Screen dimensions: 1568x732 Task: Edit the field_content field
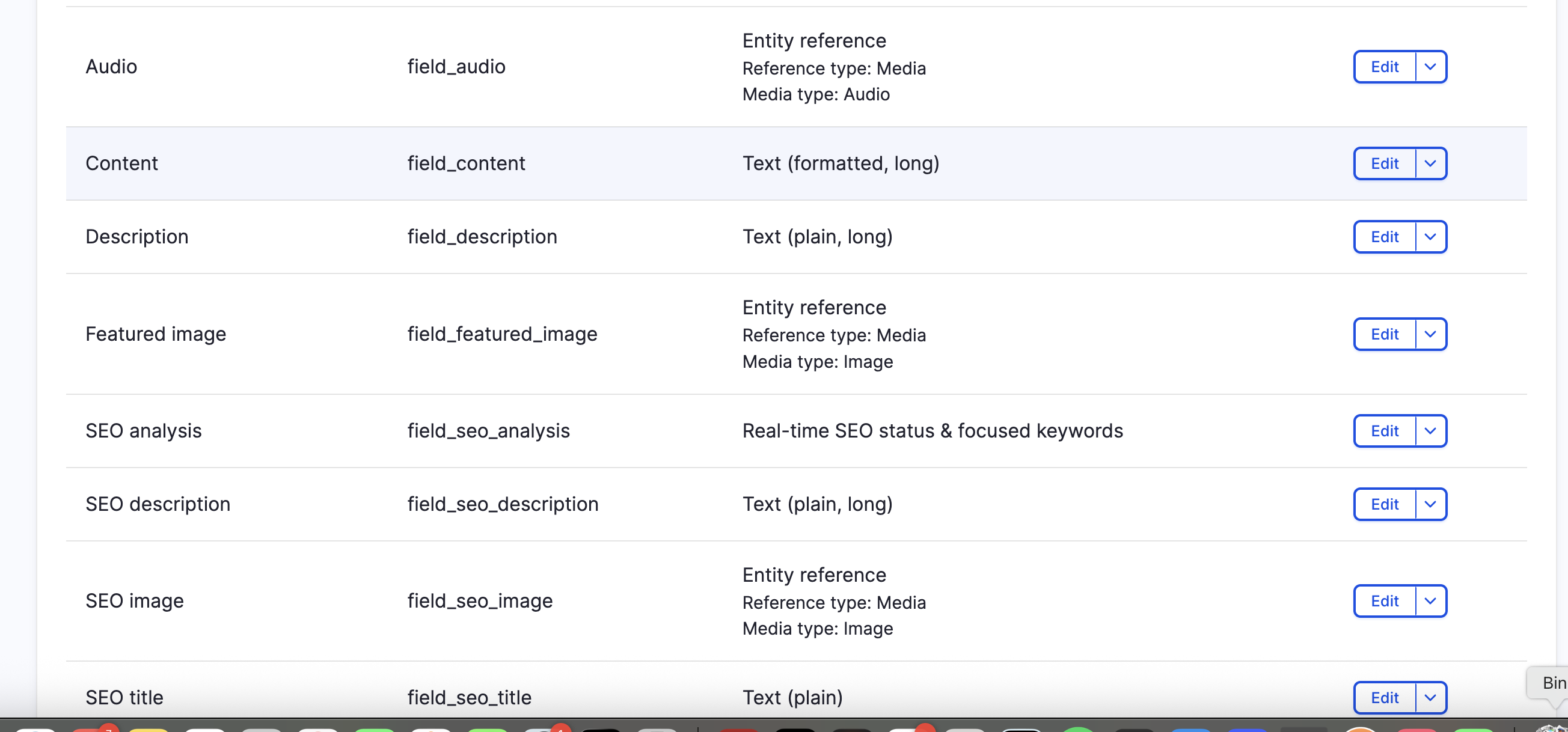click(x=1385, y=163)
